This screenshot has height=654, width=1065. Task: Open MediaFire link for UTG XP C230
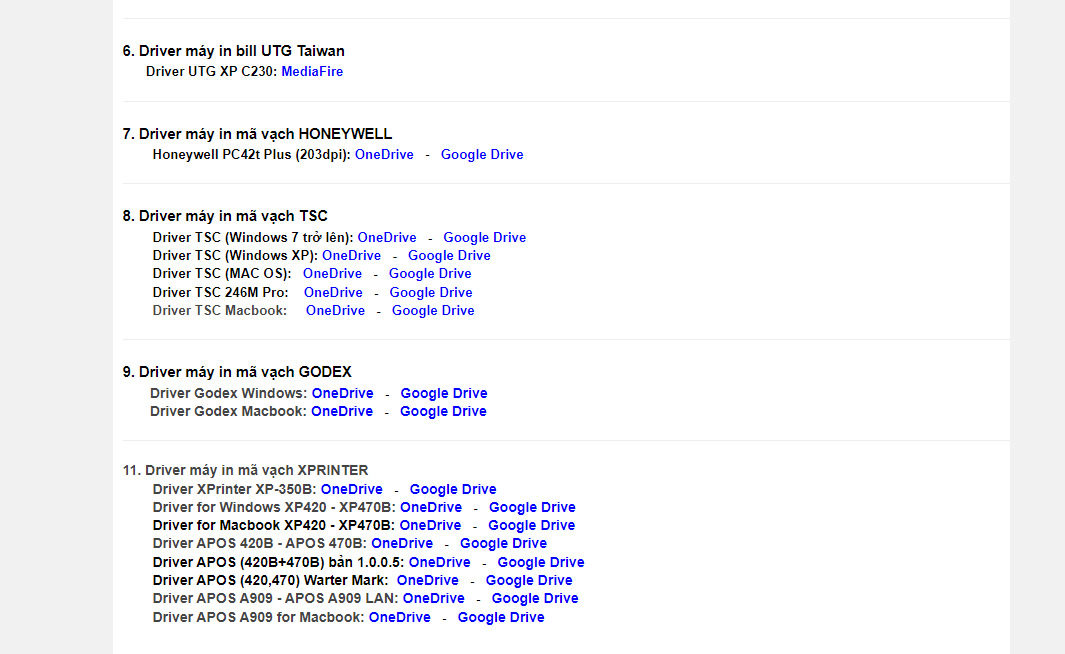[312, 71]
